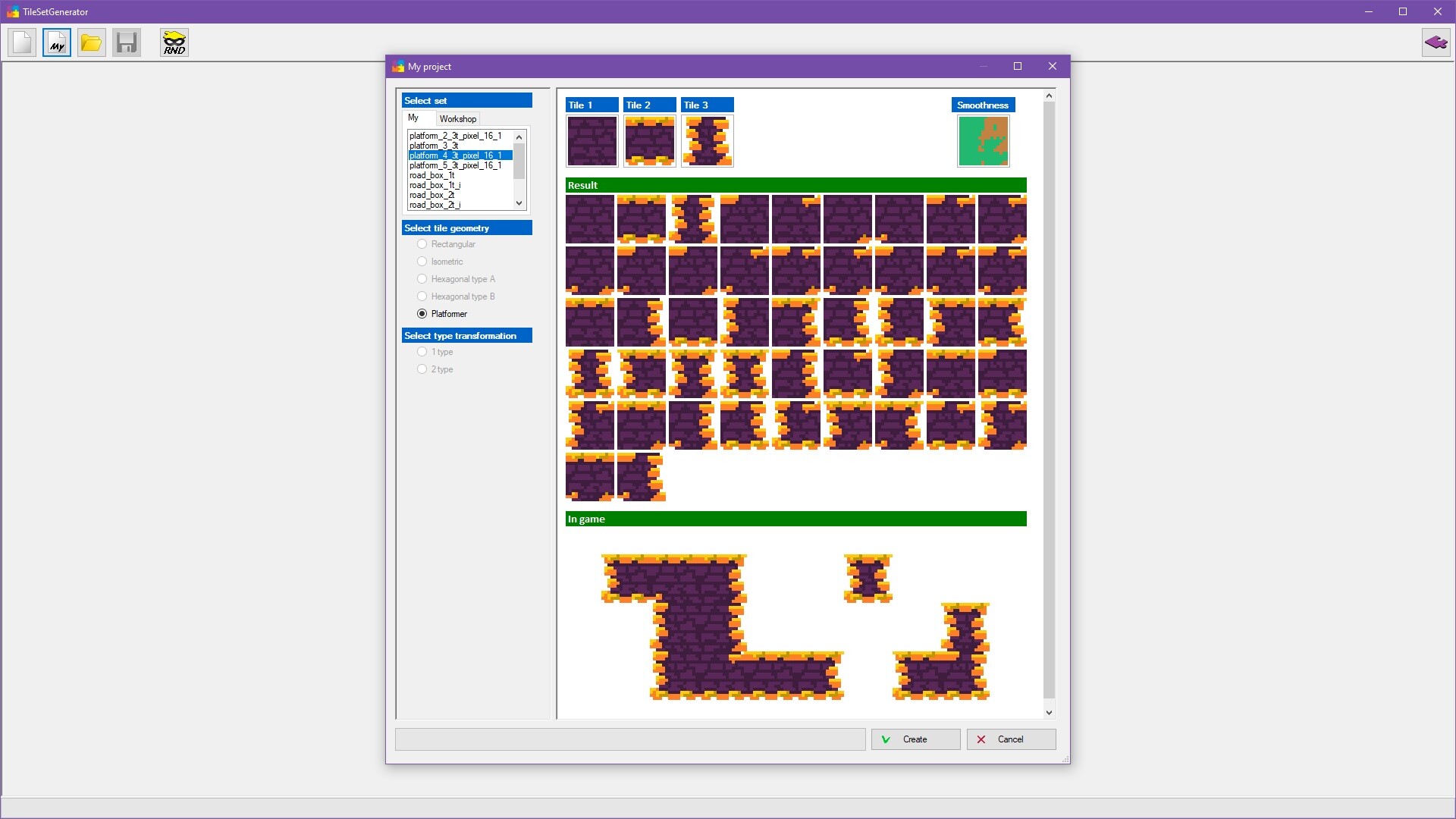Select the 2 type transformation option

tap(422, 369)
